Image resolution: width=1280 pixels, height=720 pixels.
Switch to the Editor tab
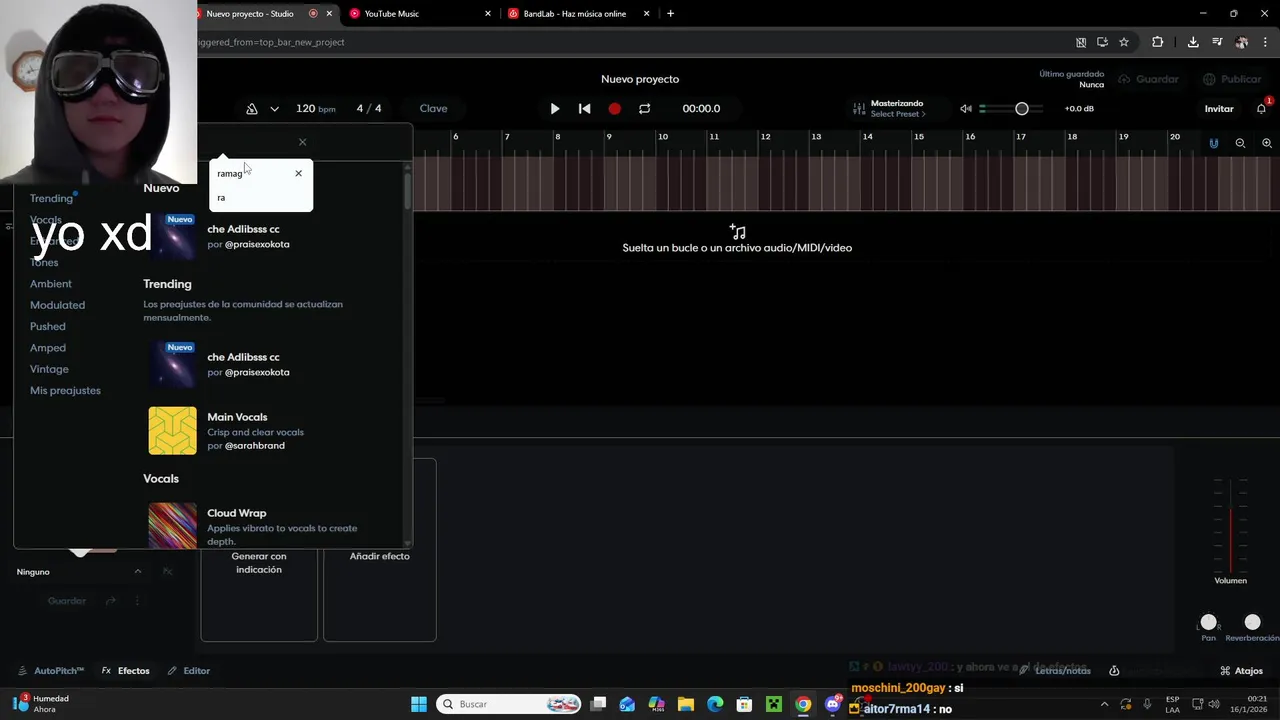[189, 671]
